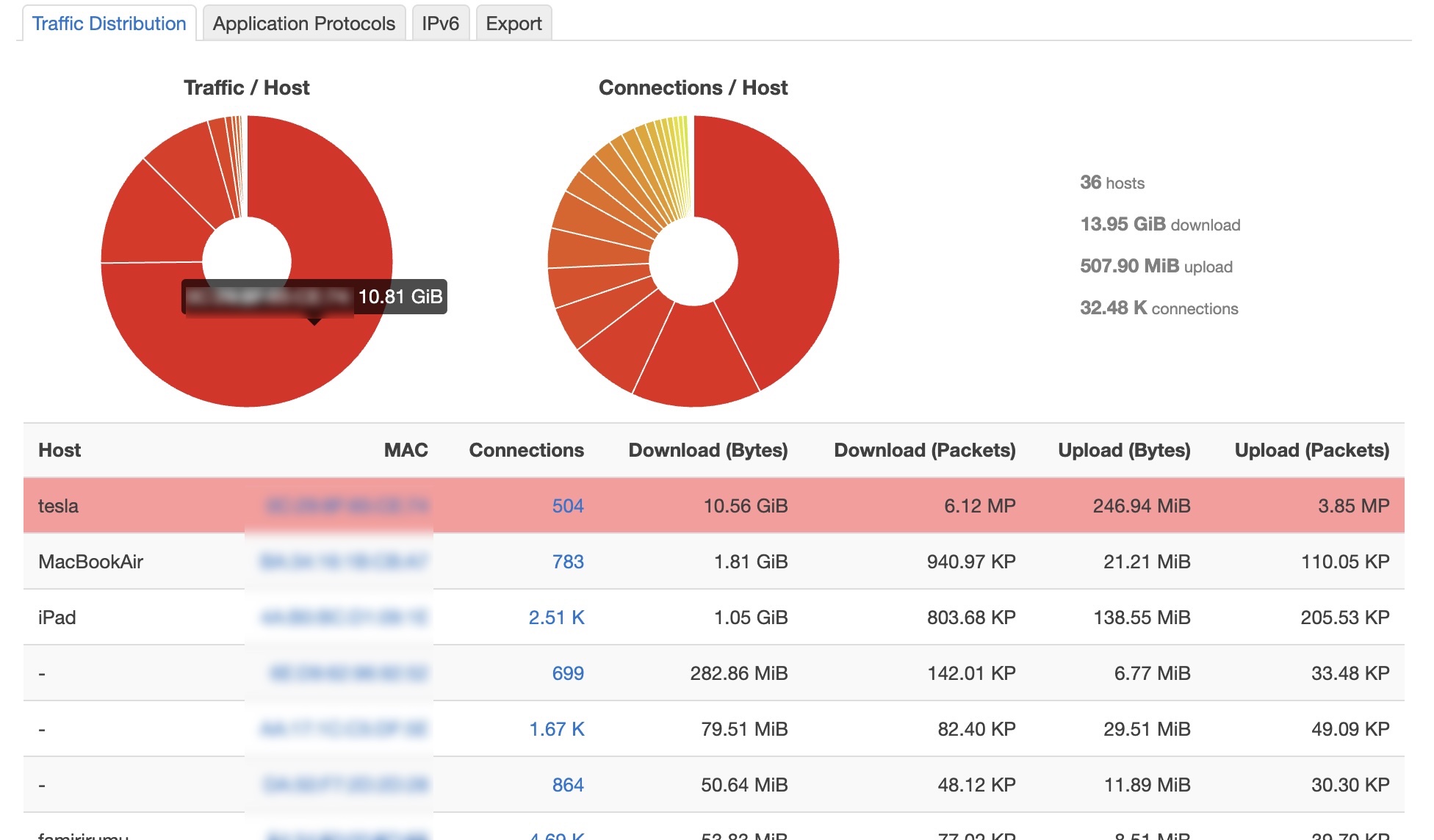
Task: Click iPad's 2.51 K connections link
Action: tap(556, 618)
